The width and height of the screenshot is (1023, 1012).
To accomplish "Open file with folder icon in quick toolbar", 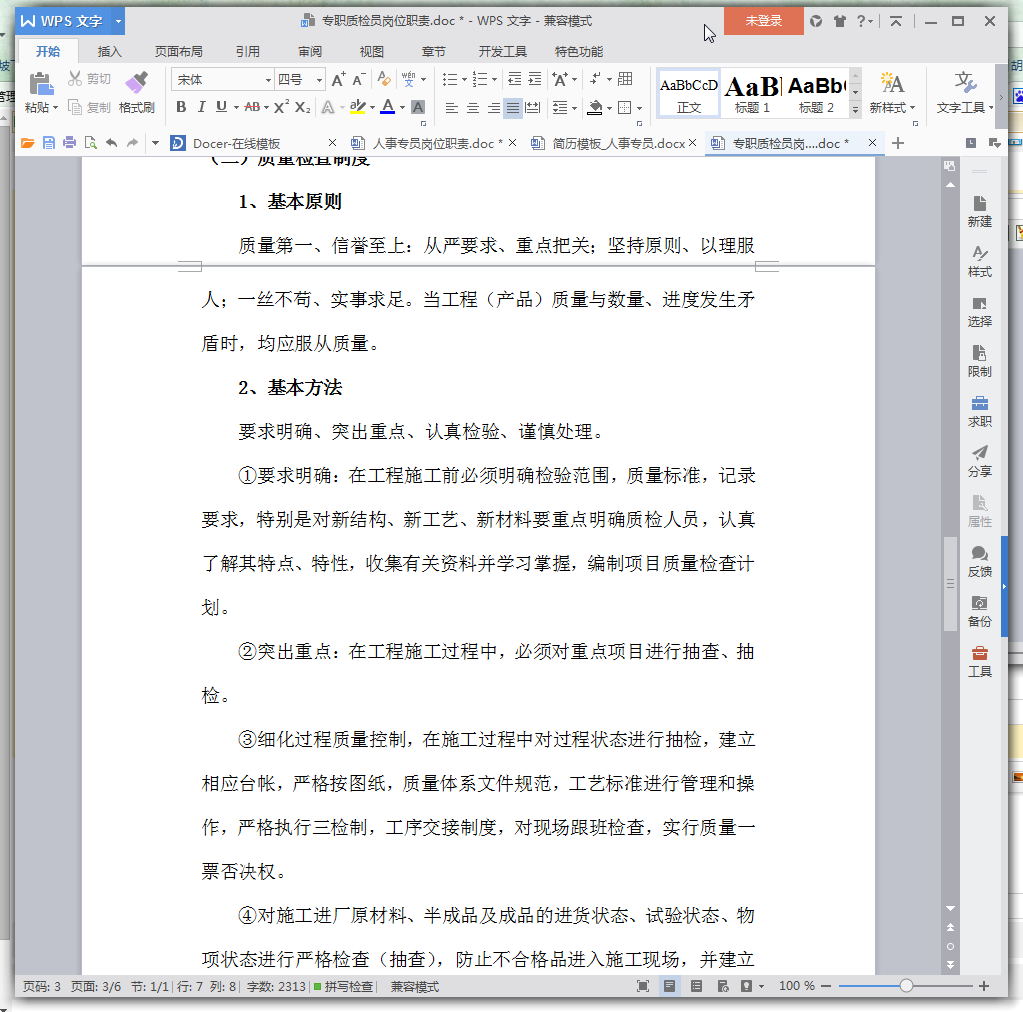I will 27,143.
